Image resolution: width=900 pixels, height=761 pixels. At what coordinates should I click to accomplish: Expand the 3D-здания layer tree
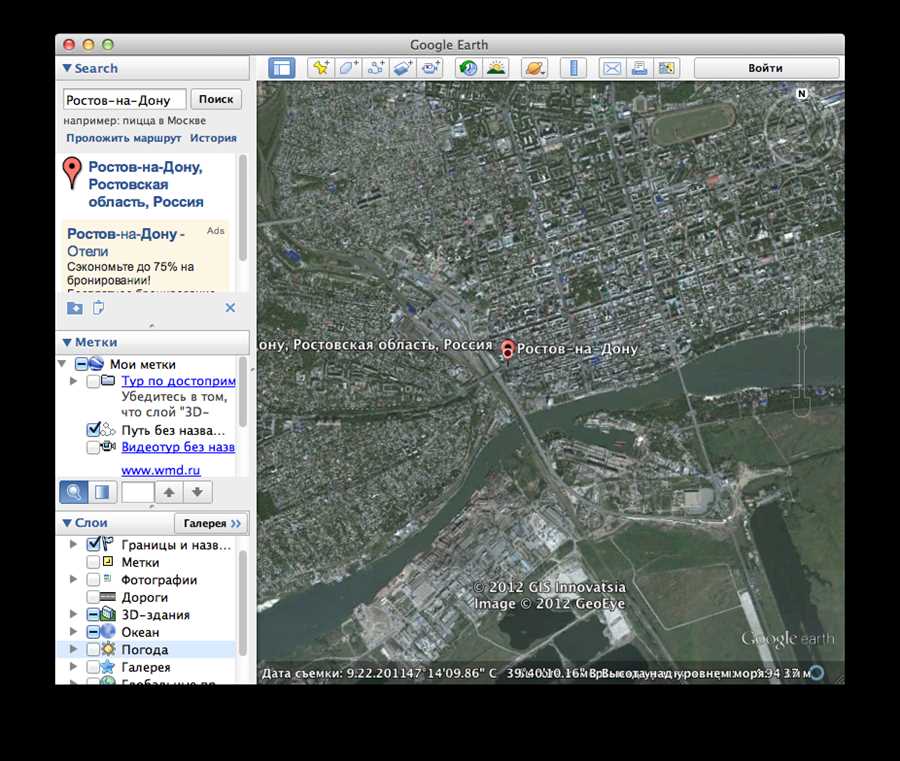point(72,615)
